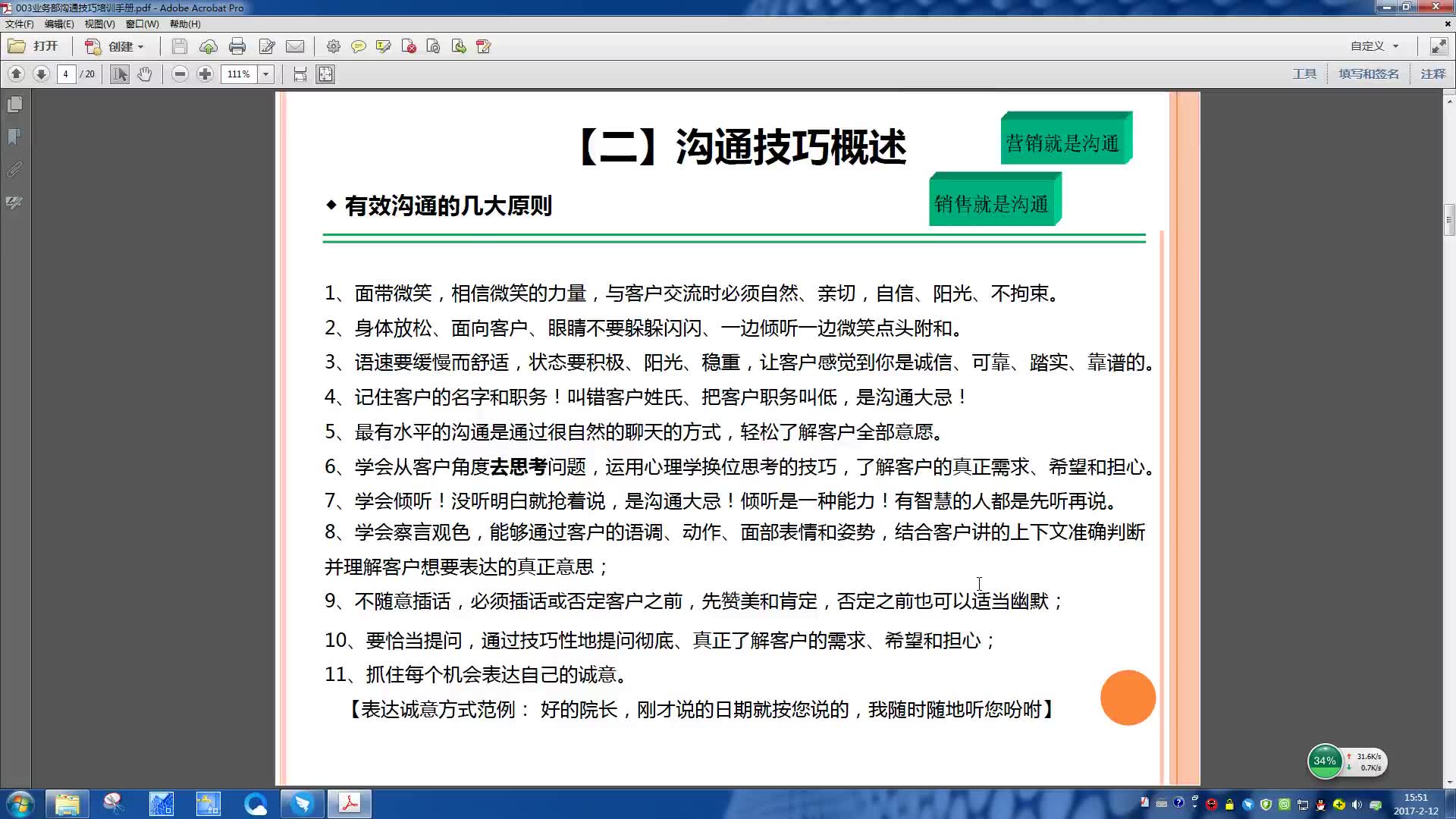The image size is (1456, 819).
Task: Click the Print document icon
Action: click(237, 46)
